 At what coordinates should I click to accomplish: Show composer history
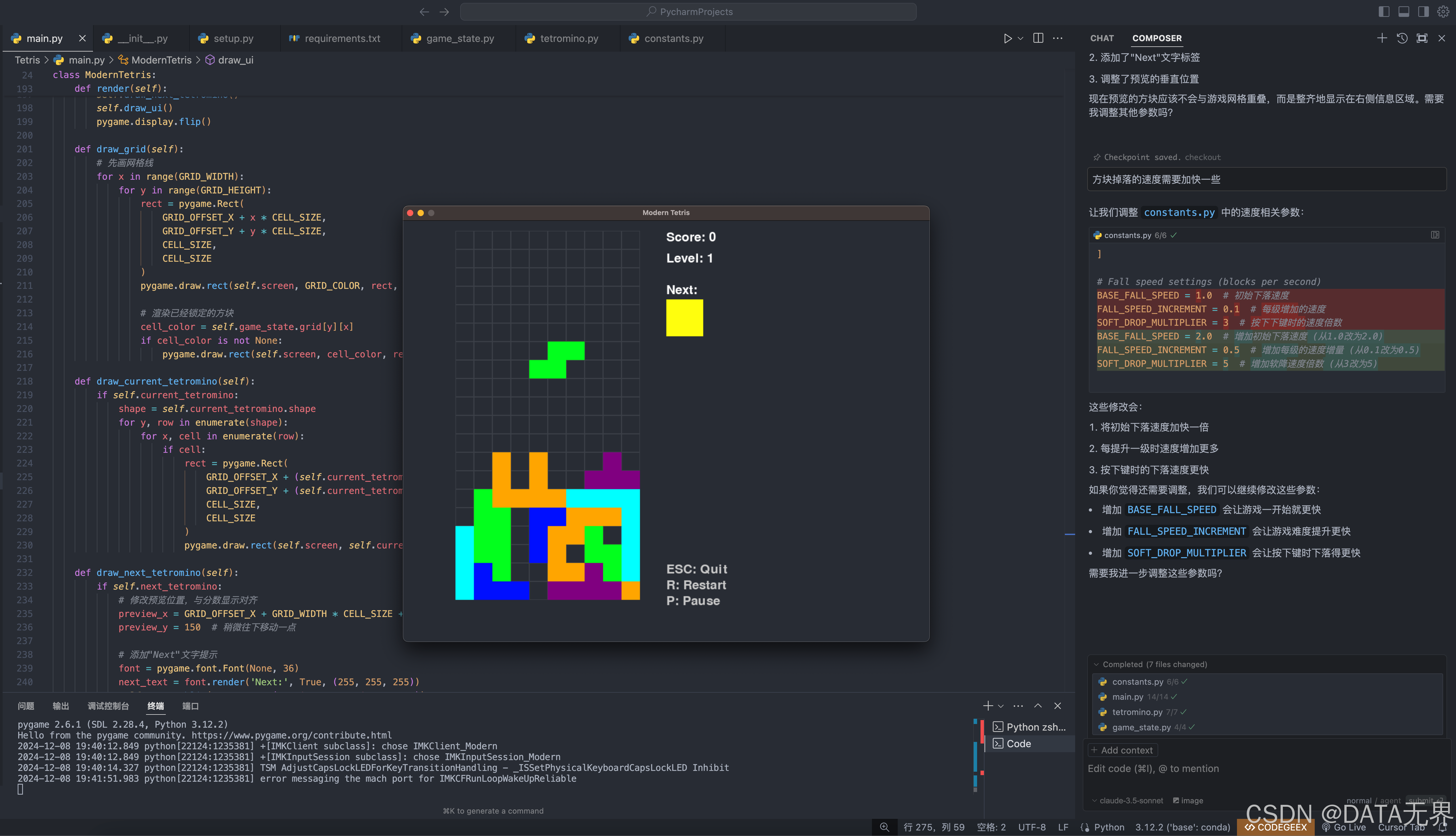click(x=1402, y=38)
